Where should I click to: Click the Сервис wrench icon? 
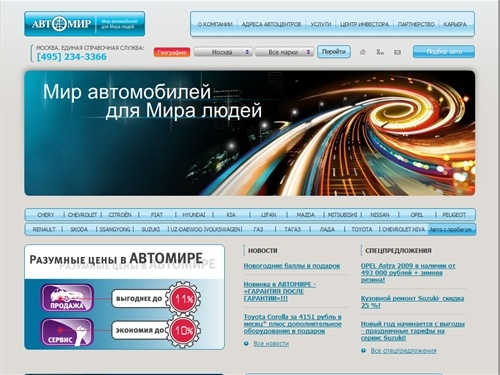[67, 332]
